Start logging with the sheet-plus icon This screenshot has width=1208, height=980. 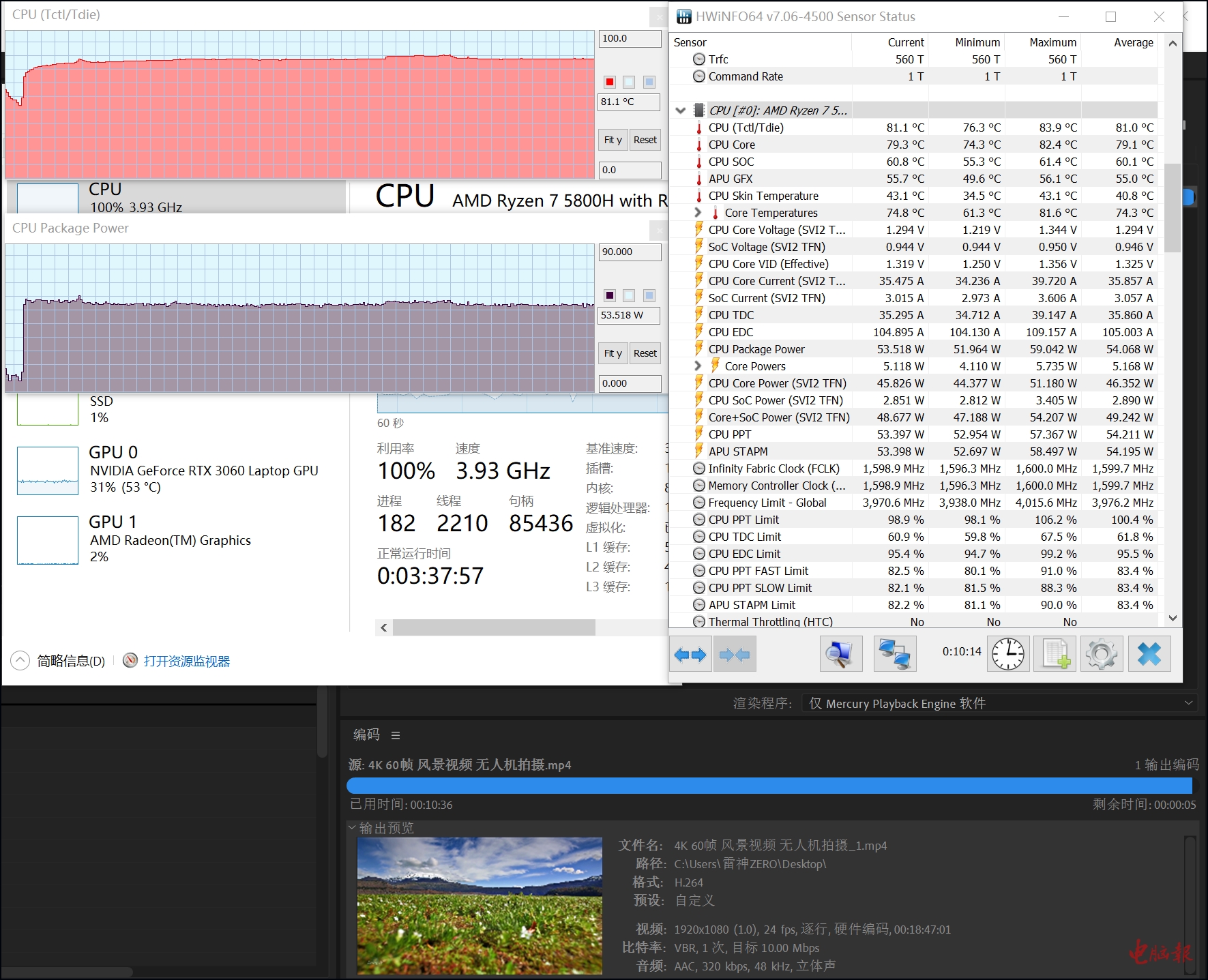click(1055, 655)
